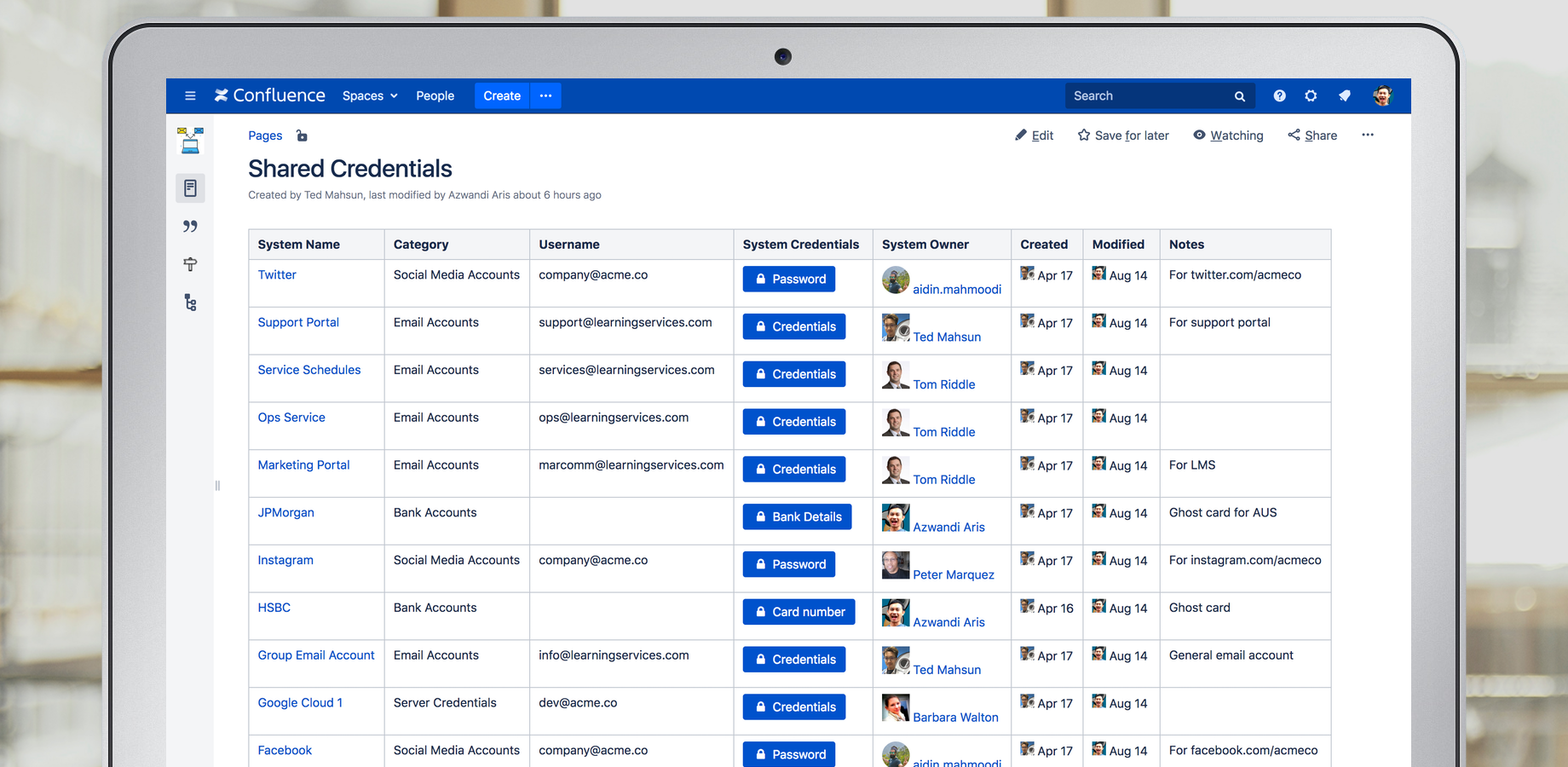Open the page tree icon in sidebar

pos(190,303)
